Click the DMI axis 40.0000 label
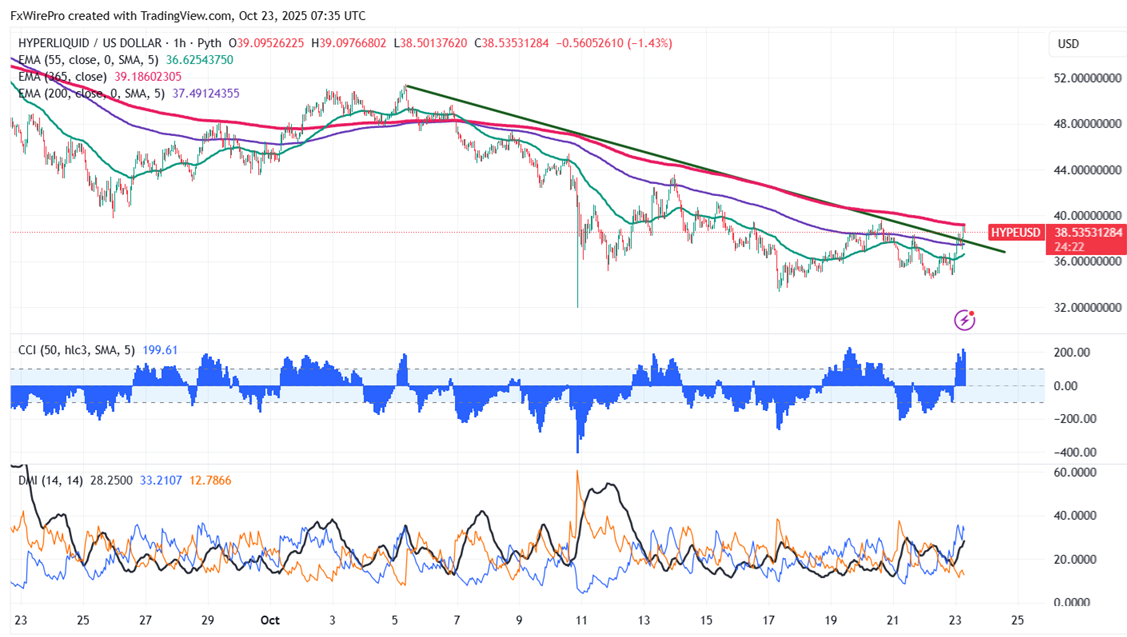The width and height of the screenshot is (1127, 637). pyautogui.click(x=1075, y=515)
